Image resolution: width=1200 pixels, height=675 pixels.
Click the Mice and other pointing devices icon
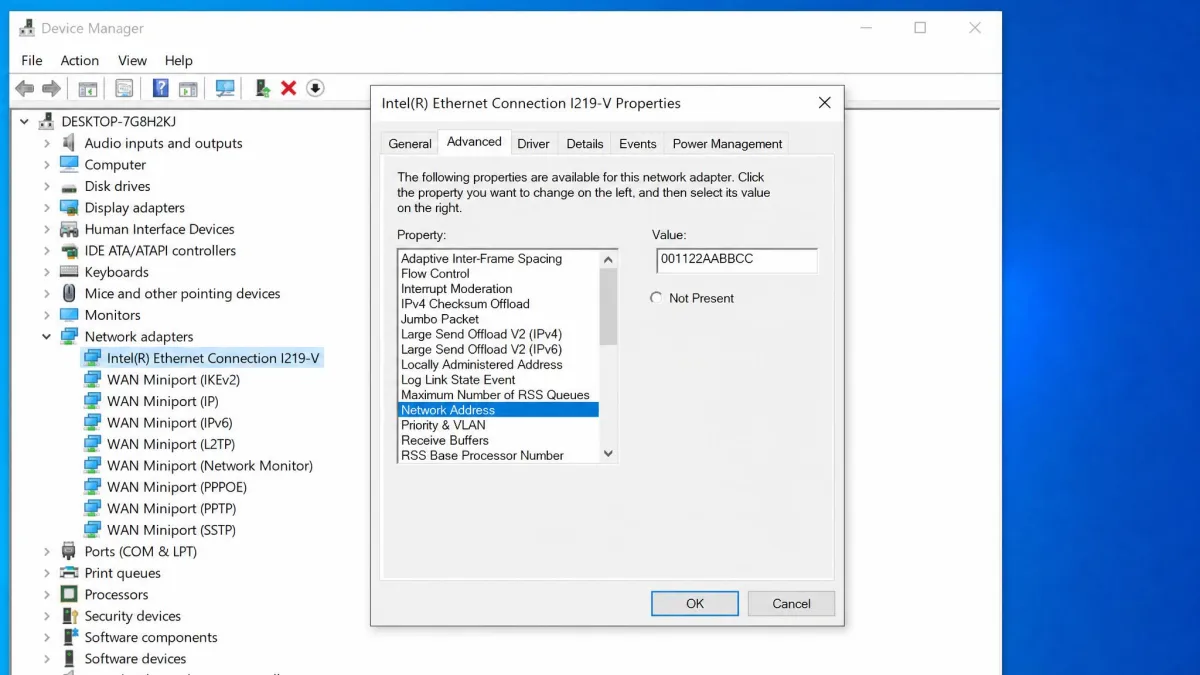click(x=69, y=293)
